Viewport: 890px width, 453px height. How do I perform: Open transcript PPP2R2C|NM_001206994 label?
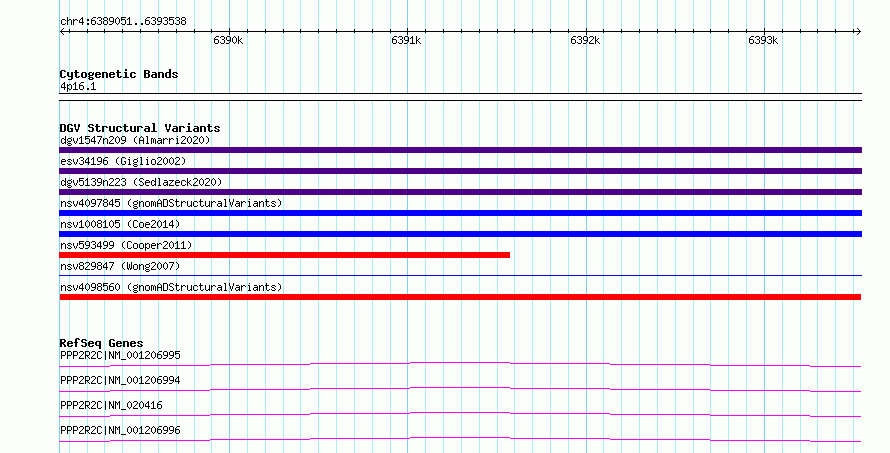click(120, 380)
